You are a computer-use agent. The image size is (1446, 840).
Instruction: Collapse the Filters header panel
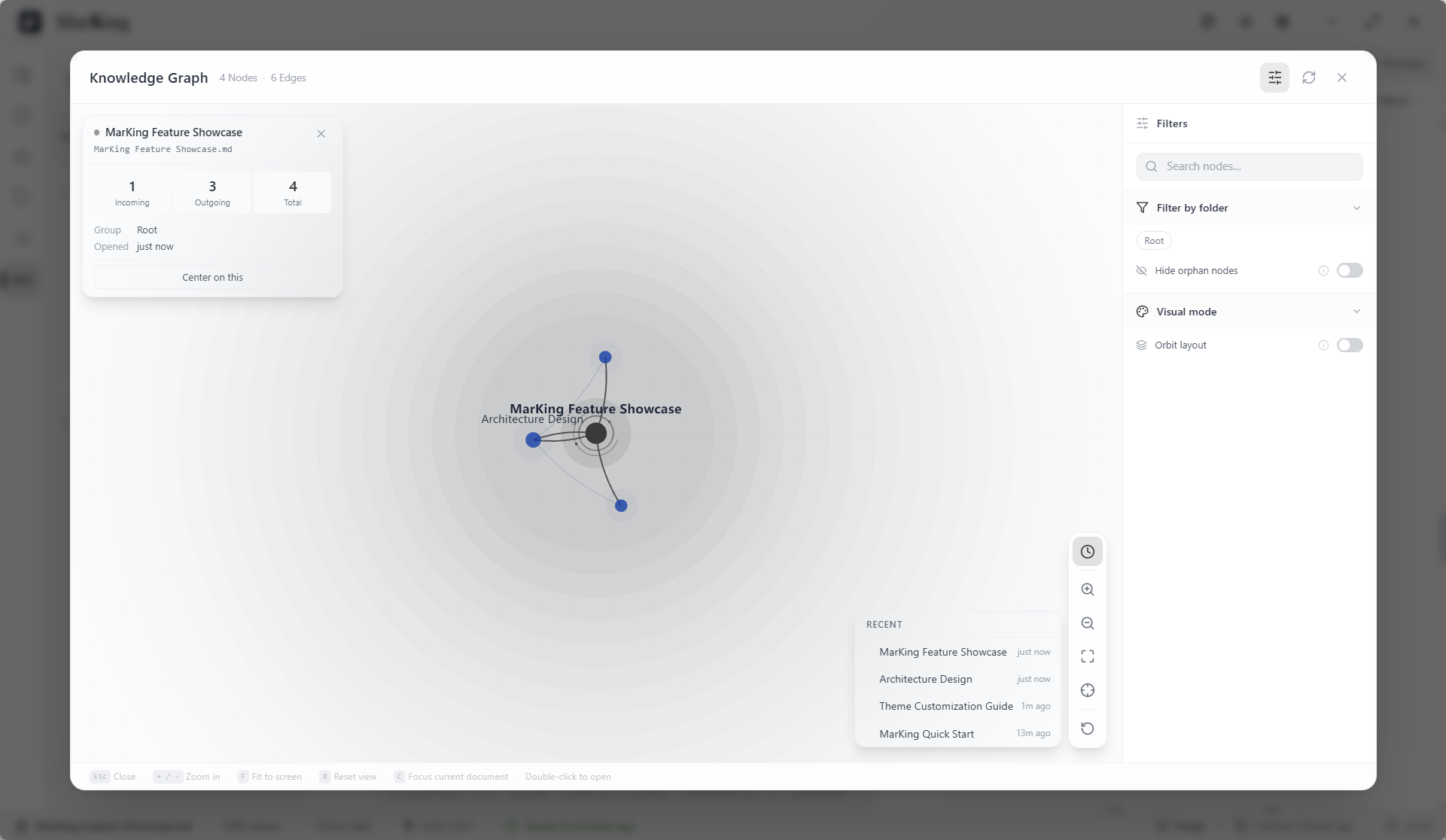pyautogui.click(x=1172, y=123)
